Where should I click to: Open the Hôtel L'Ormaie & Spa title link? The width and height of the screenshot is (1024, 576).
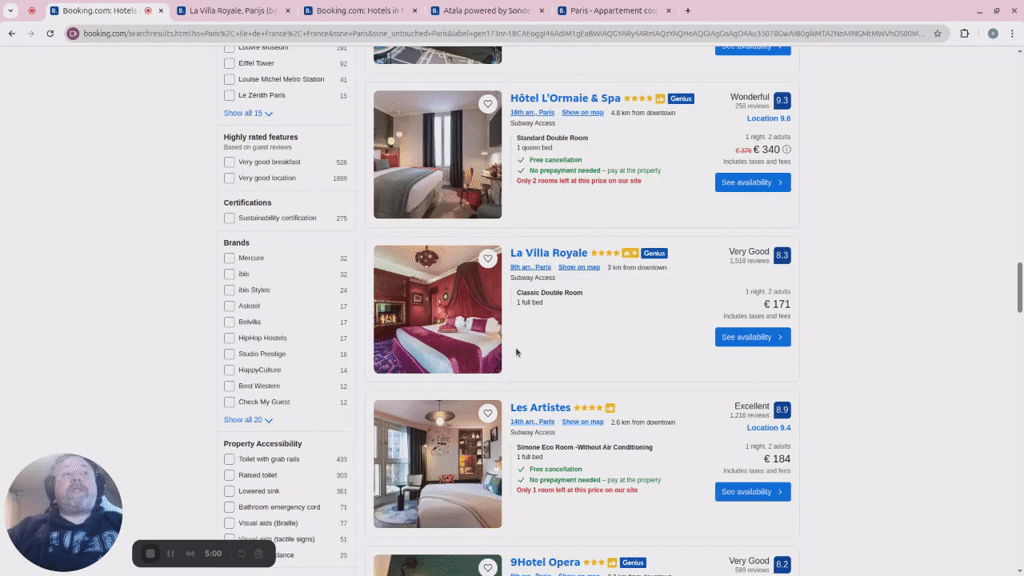pos(565,98)
